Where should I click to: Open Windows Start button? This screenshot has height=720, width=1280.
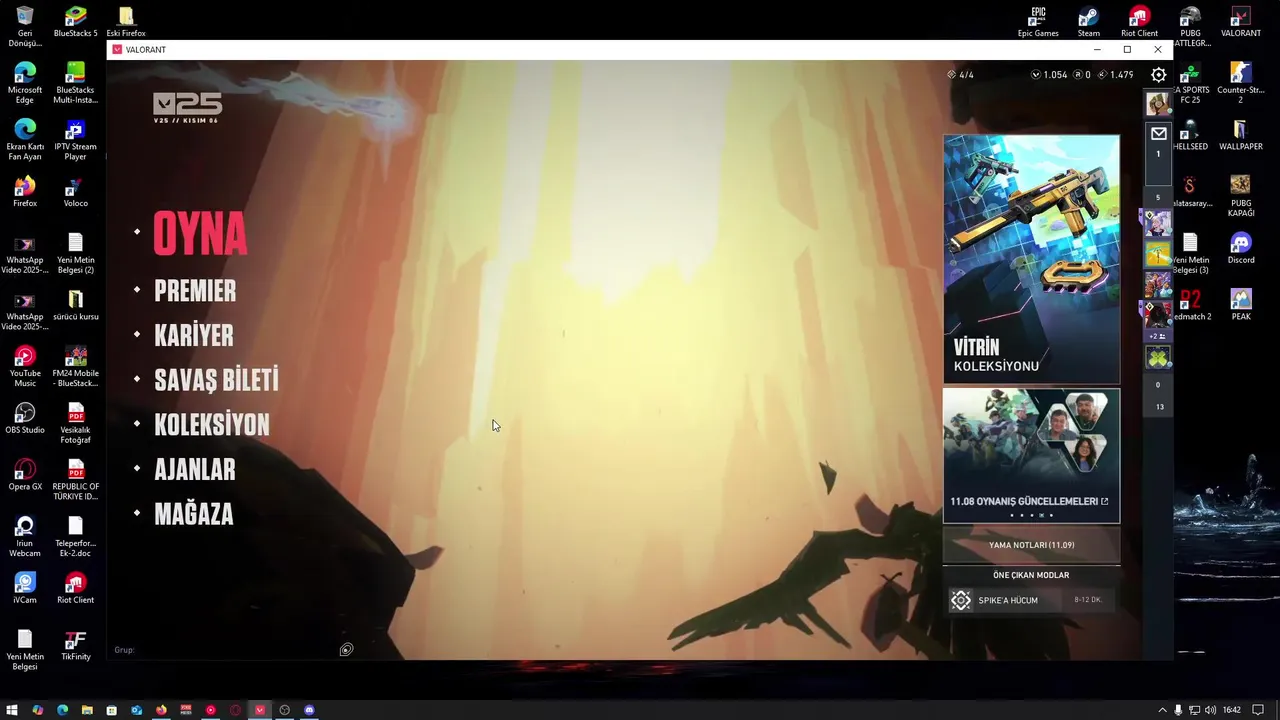tap(12, 710)
